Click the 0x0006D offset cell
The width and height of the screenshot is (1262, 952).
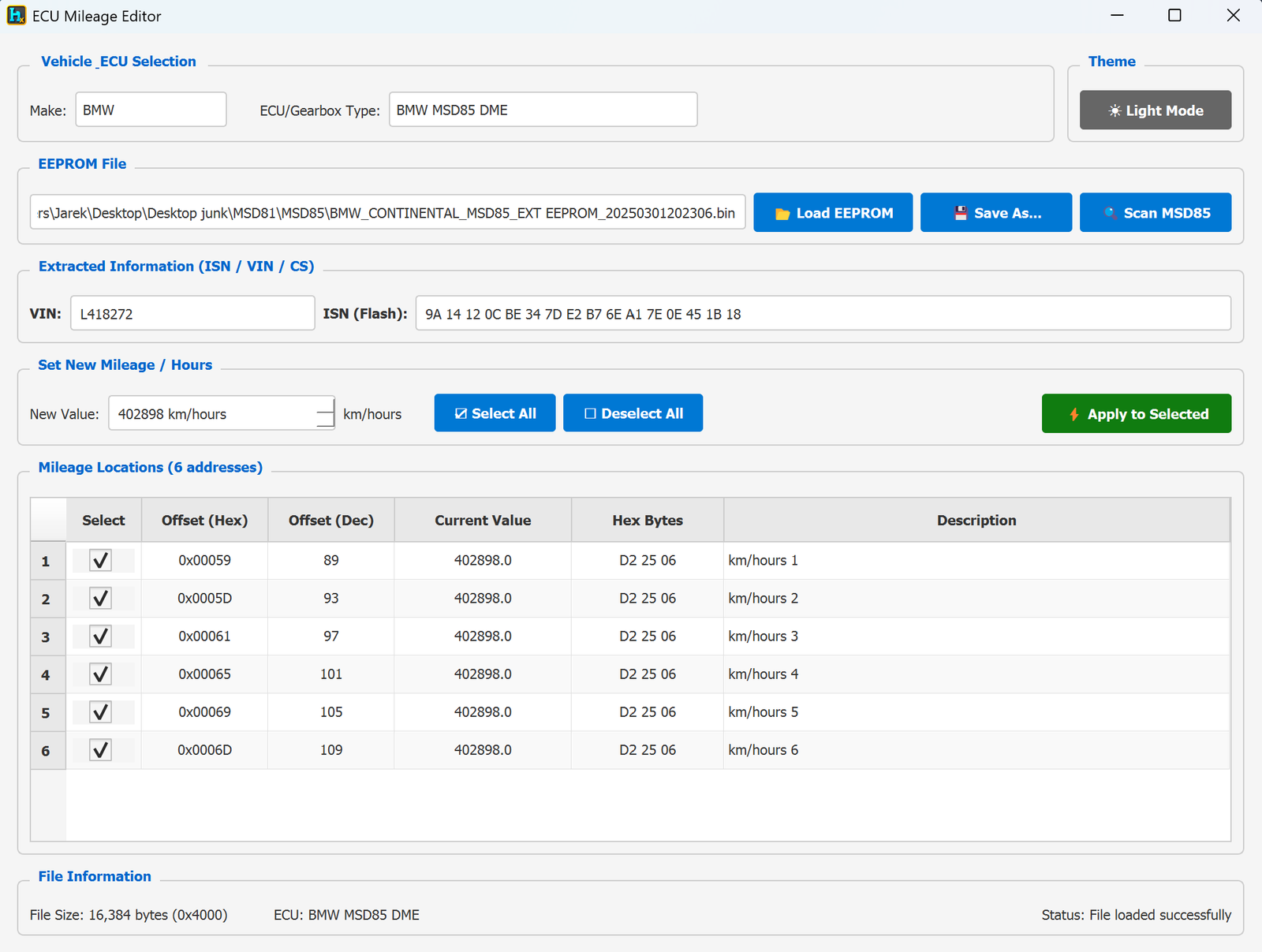[205, 750]
